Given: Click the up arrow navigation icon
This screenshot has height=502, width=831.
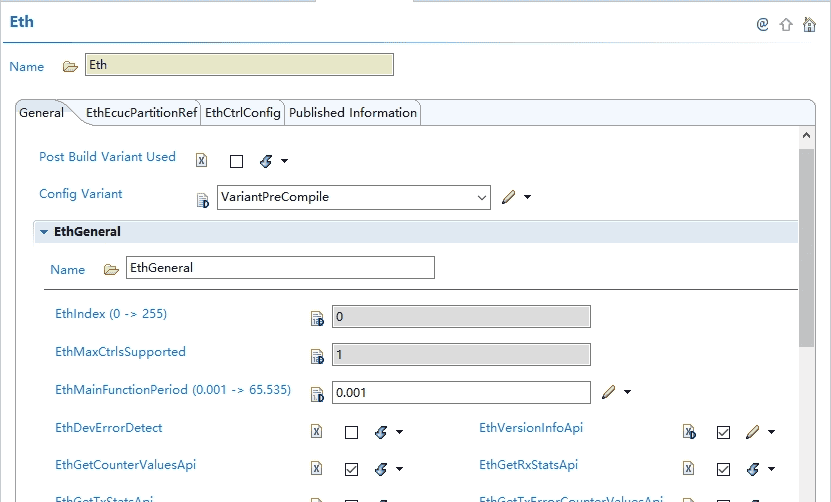Looking at the screenshot, I should click(786, 24).
